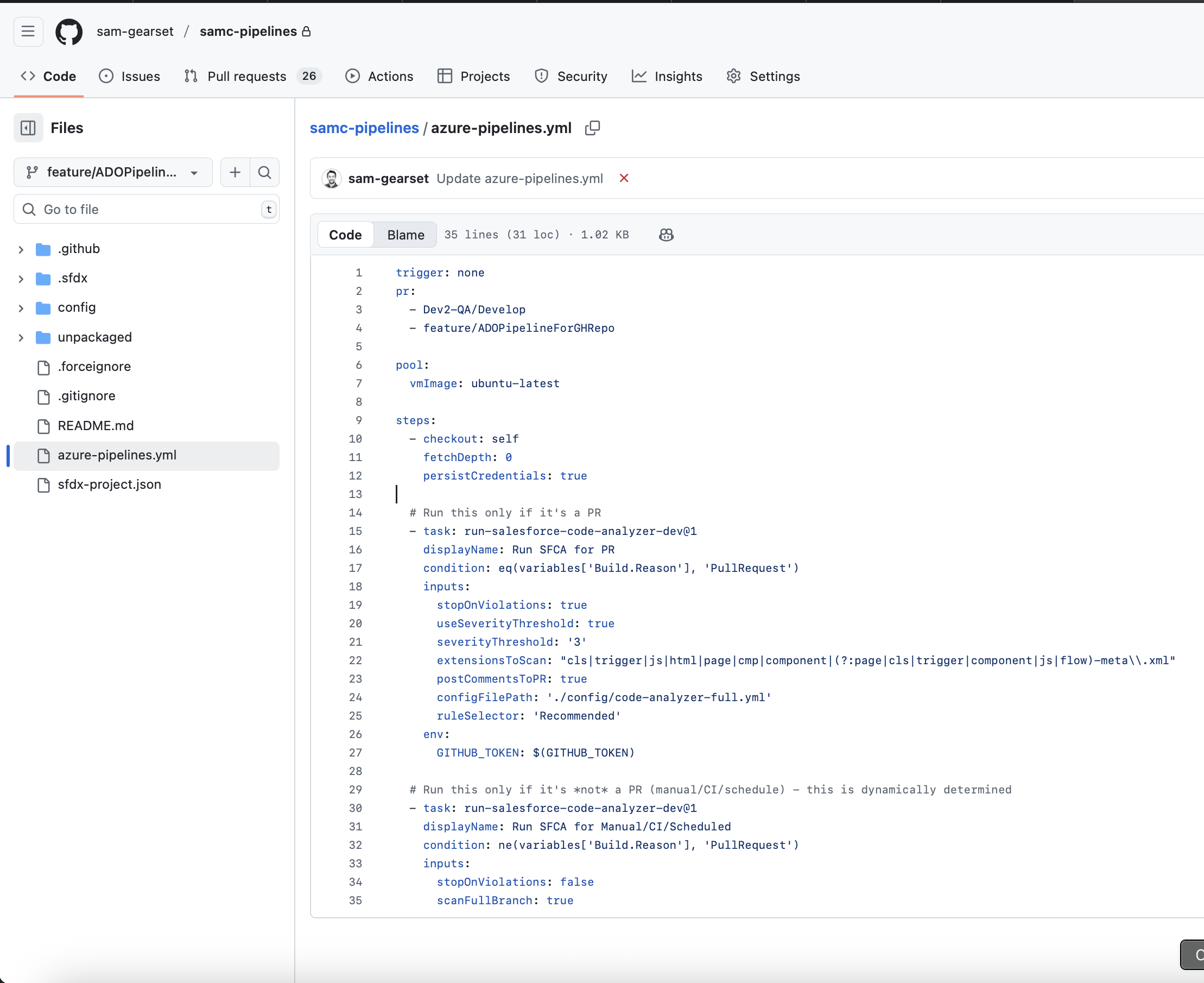Click the samc-pipelines breadcrumb link
The height and width of the screenshot is (983, 1204).
point(364,128)
